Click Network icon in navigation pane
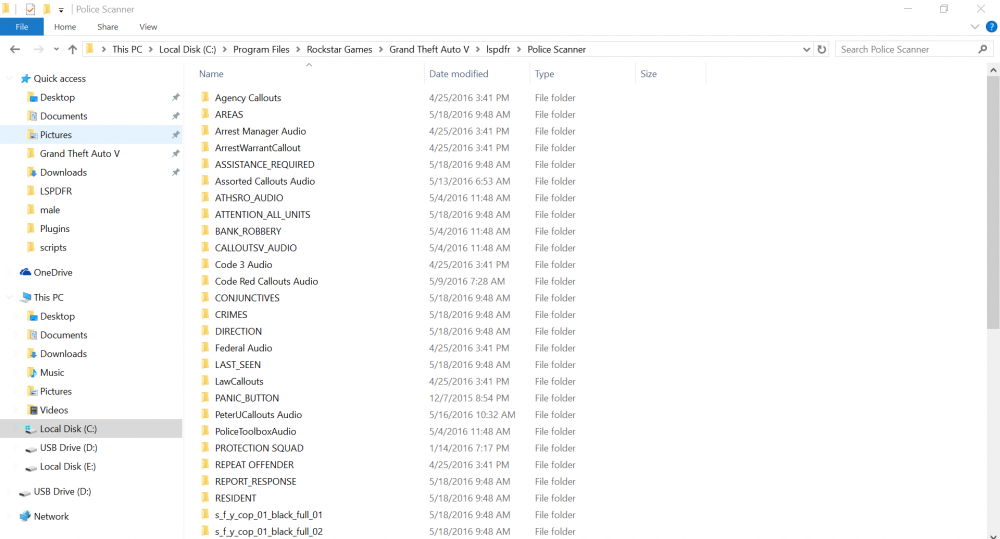This screenshot has height=539, width=1000. point(25,517)
